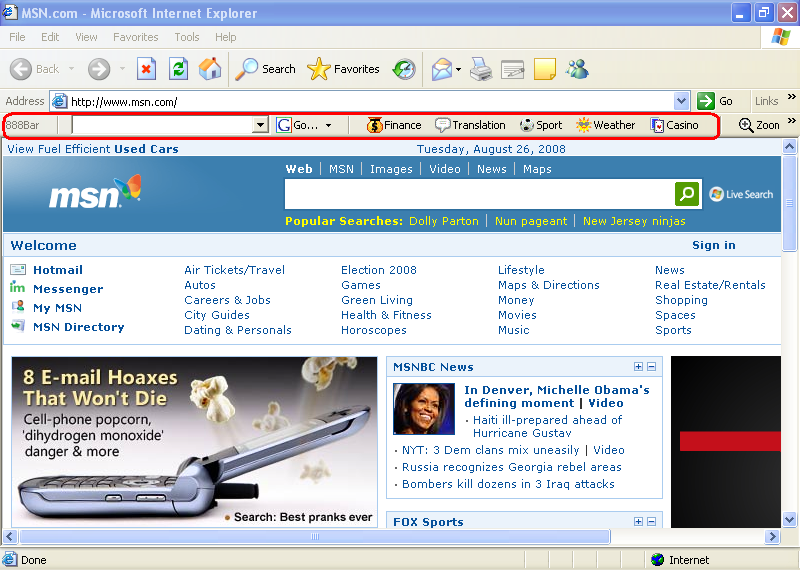800x570 pixels.
Task: Click the Zoom magnifier toolbar button
Action: (x=759, y=125)
